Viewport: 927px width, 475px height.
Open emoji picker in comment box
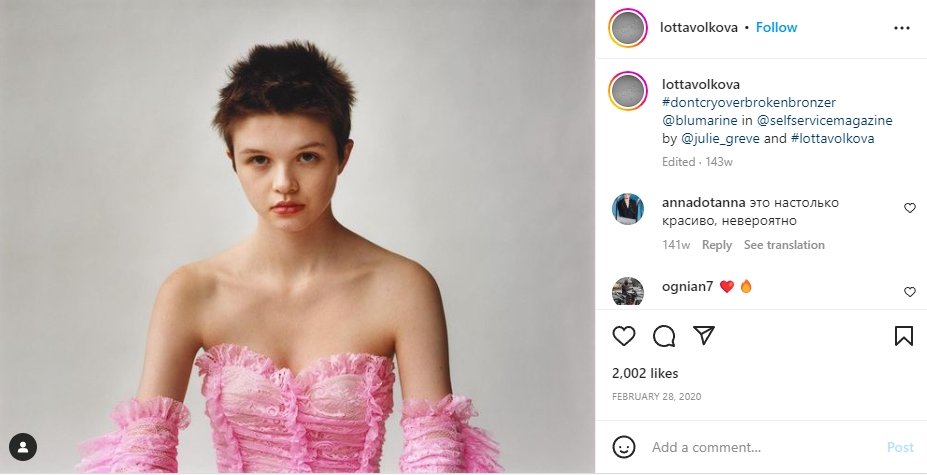(x=624, y=447)
